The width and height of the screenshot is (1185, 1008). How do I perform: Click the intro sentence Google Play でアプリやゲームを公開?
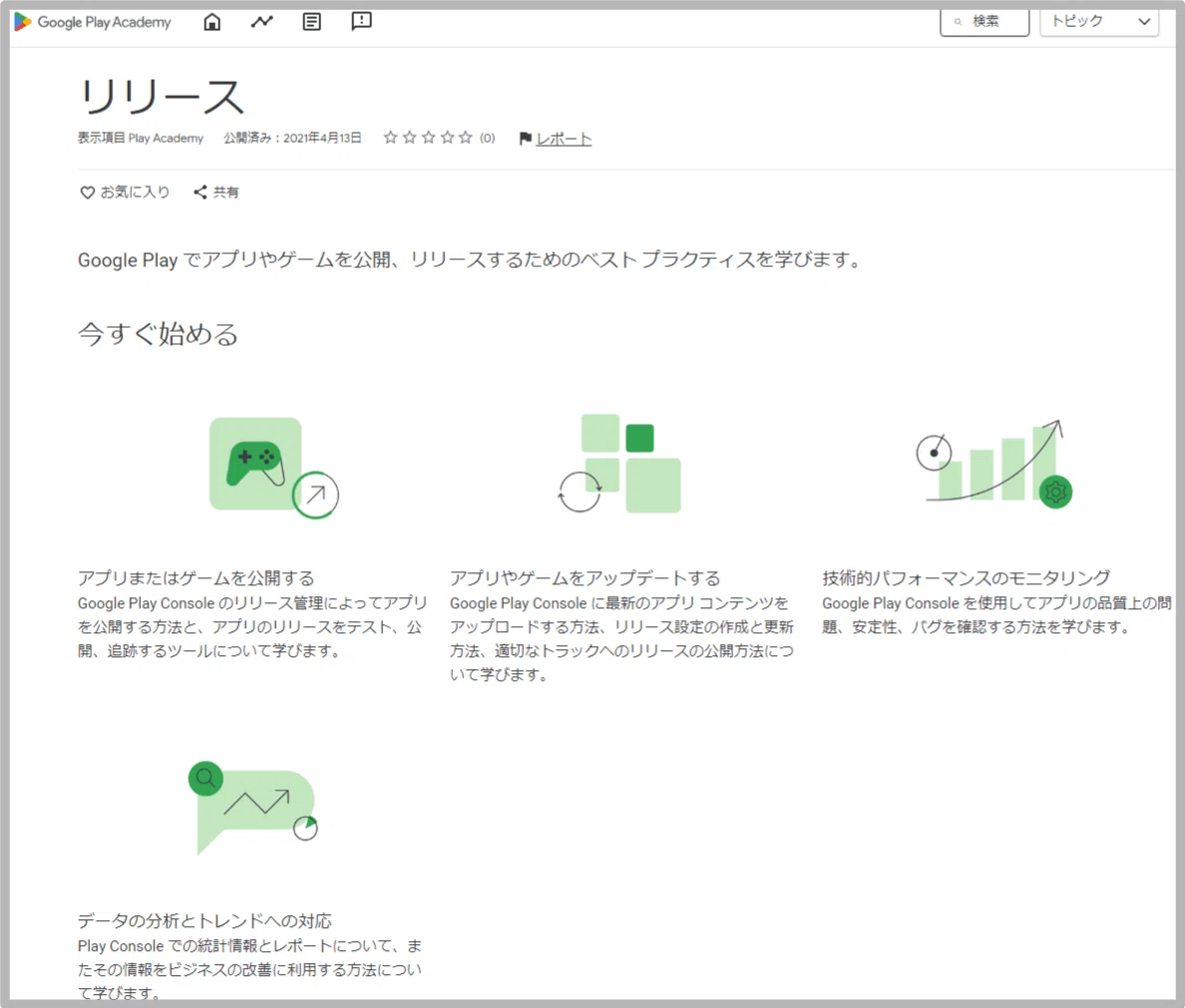click(x=470, y=260)
